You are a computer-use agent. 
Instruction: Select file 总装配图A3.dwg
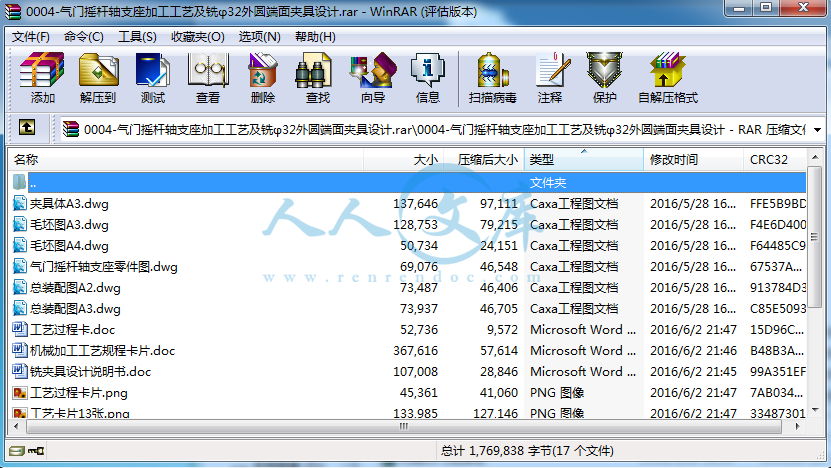pos(75,309)
